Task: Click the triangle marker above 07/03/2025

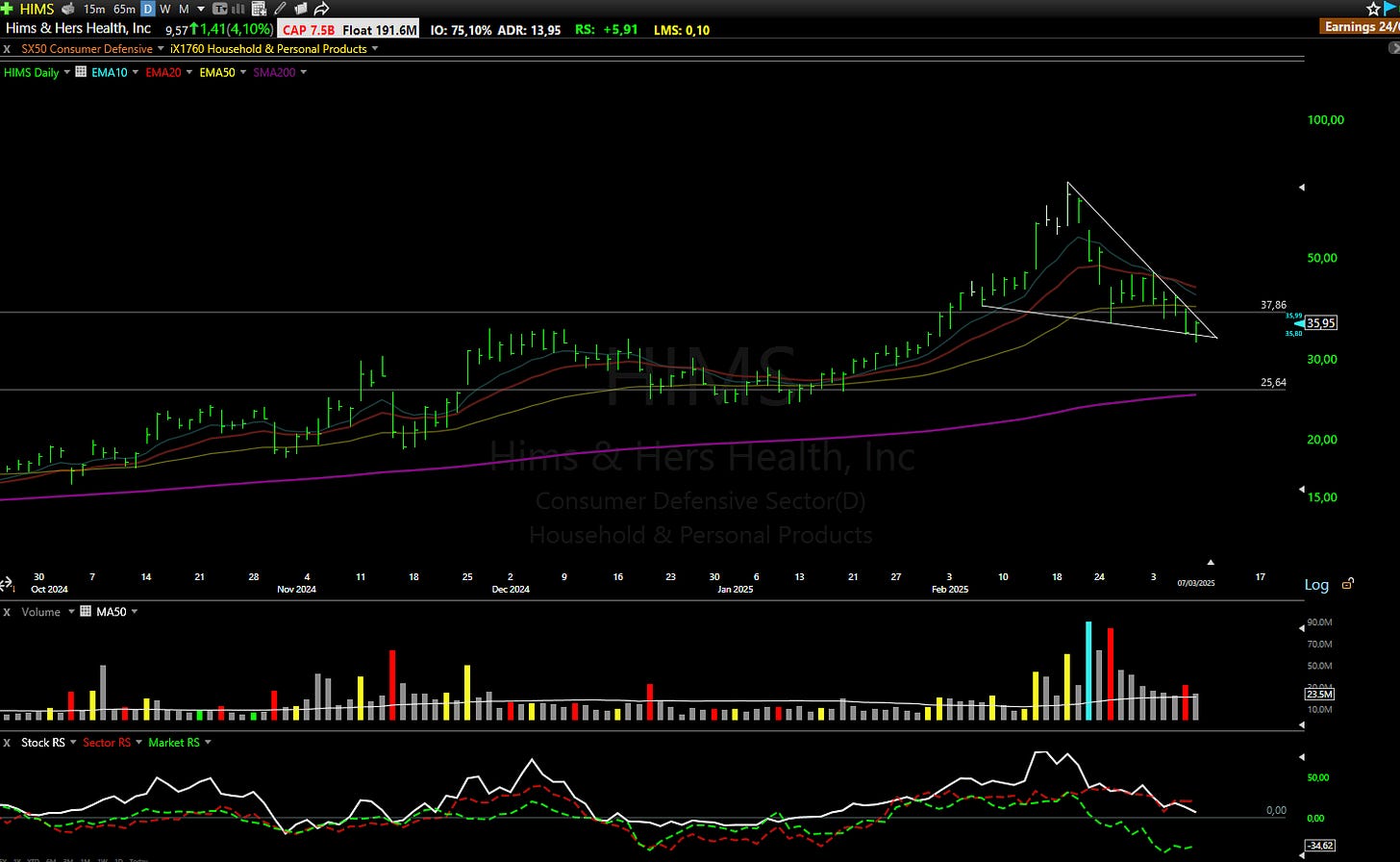Action: 1211,562
